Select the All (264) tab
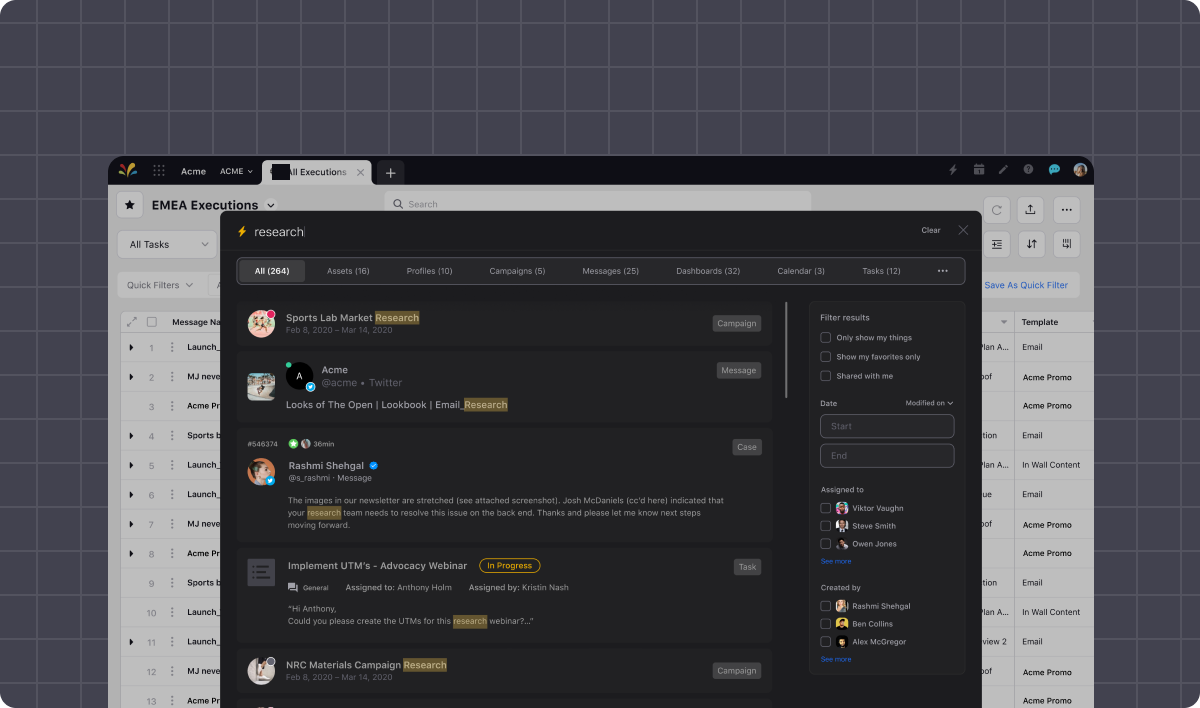The width and height of the screenshot is (1200, 708). (x=272, y=271)
